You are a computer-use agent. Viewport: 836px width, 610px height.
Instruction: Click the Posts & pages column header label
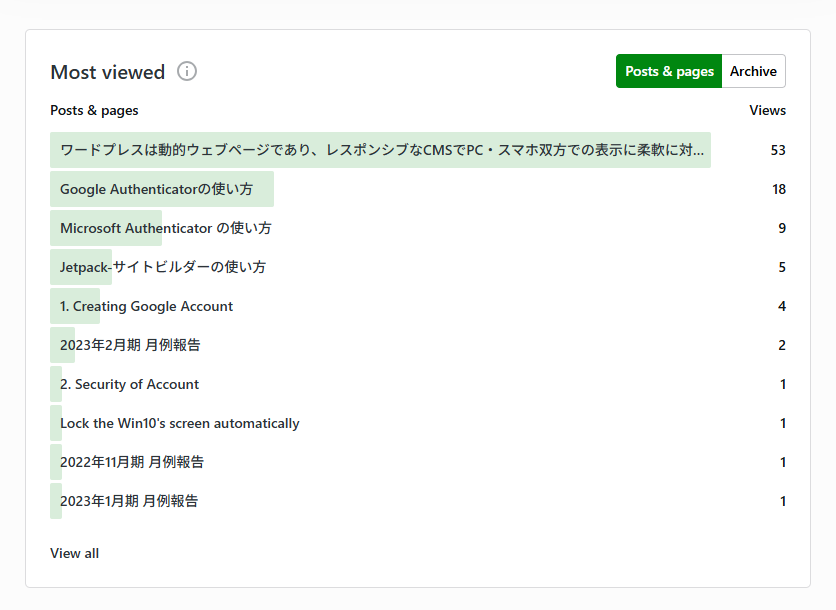click(94, 110)
